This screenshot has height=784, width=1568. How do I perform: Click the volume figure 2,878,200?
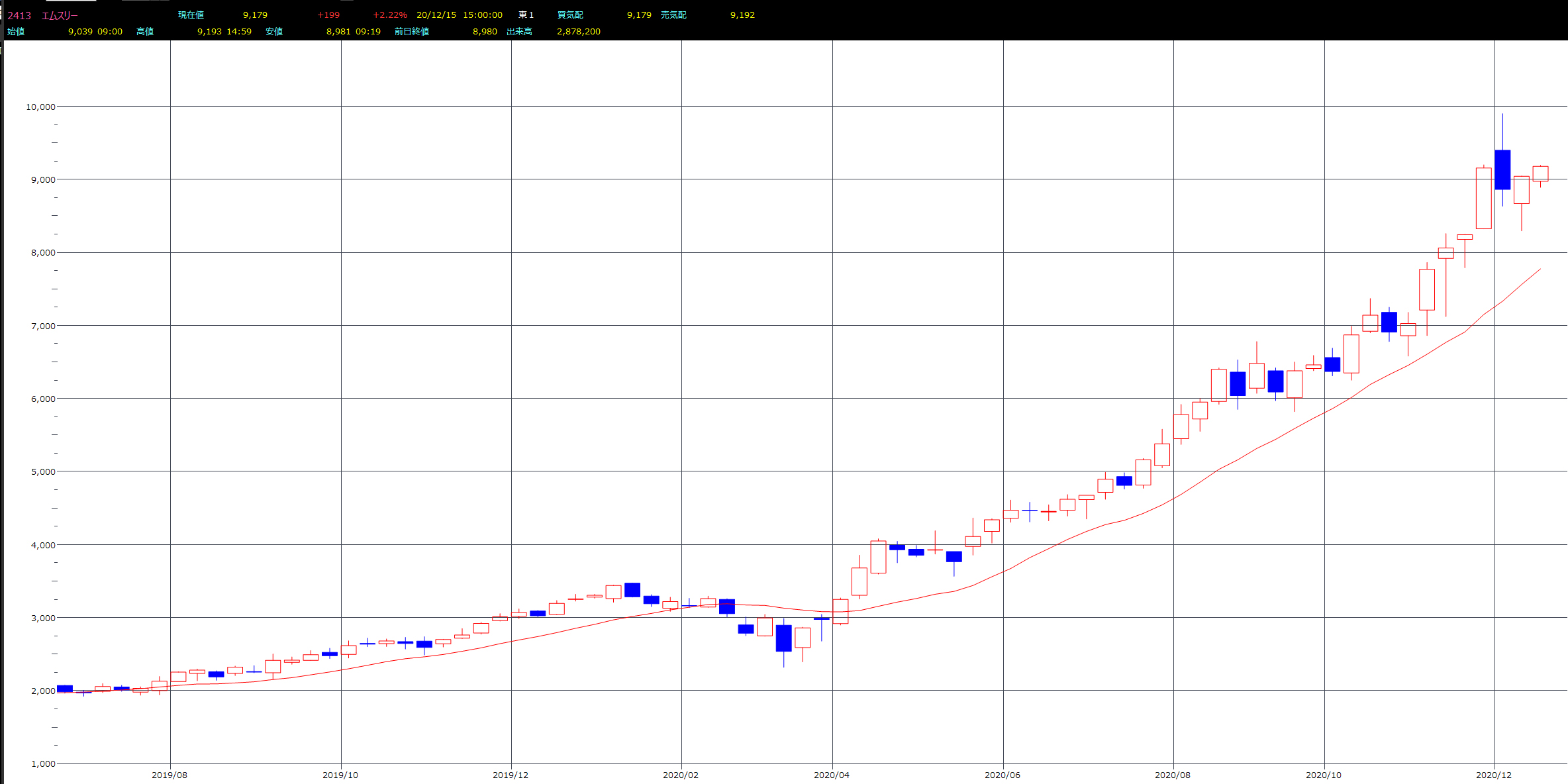coord(579,31)
